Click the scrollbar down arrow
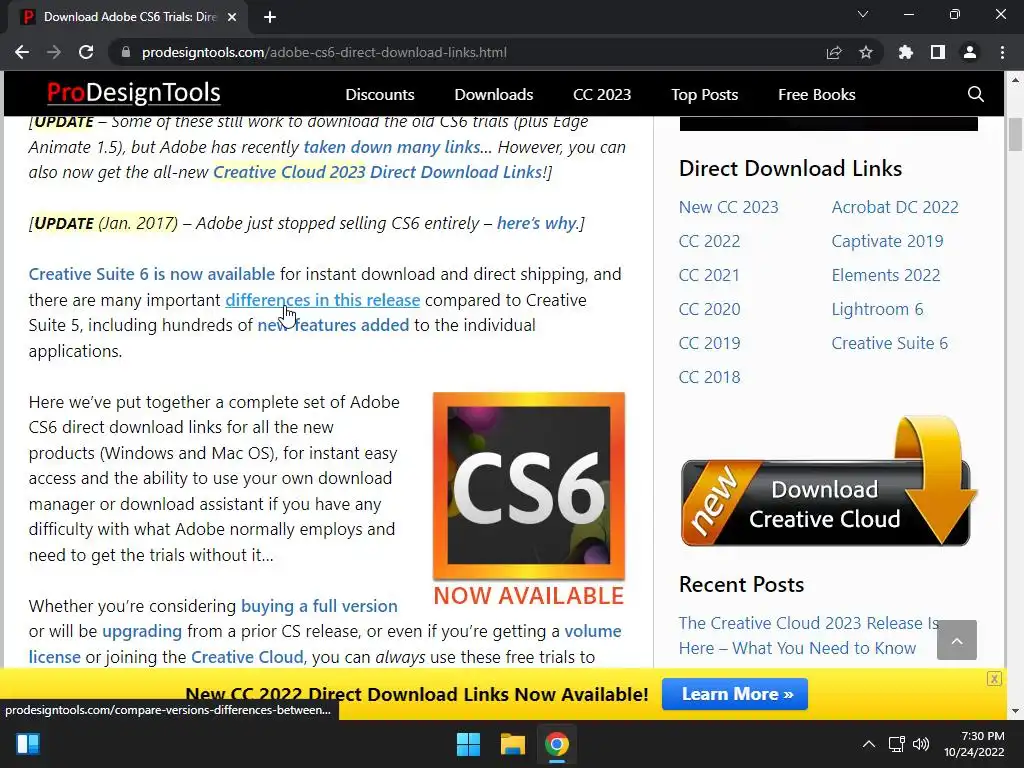Screen dimensions: 1024x768 pyautogui.click(x=1015, y=711)
